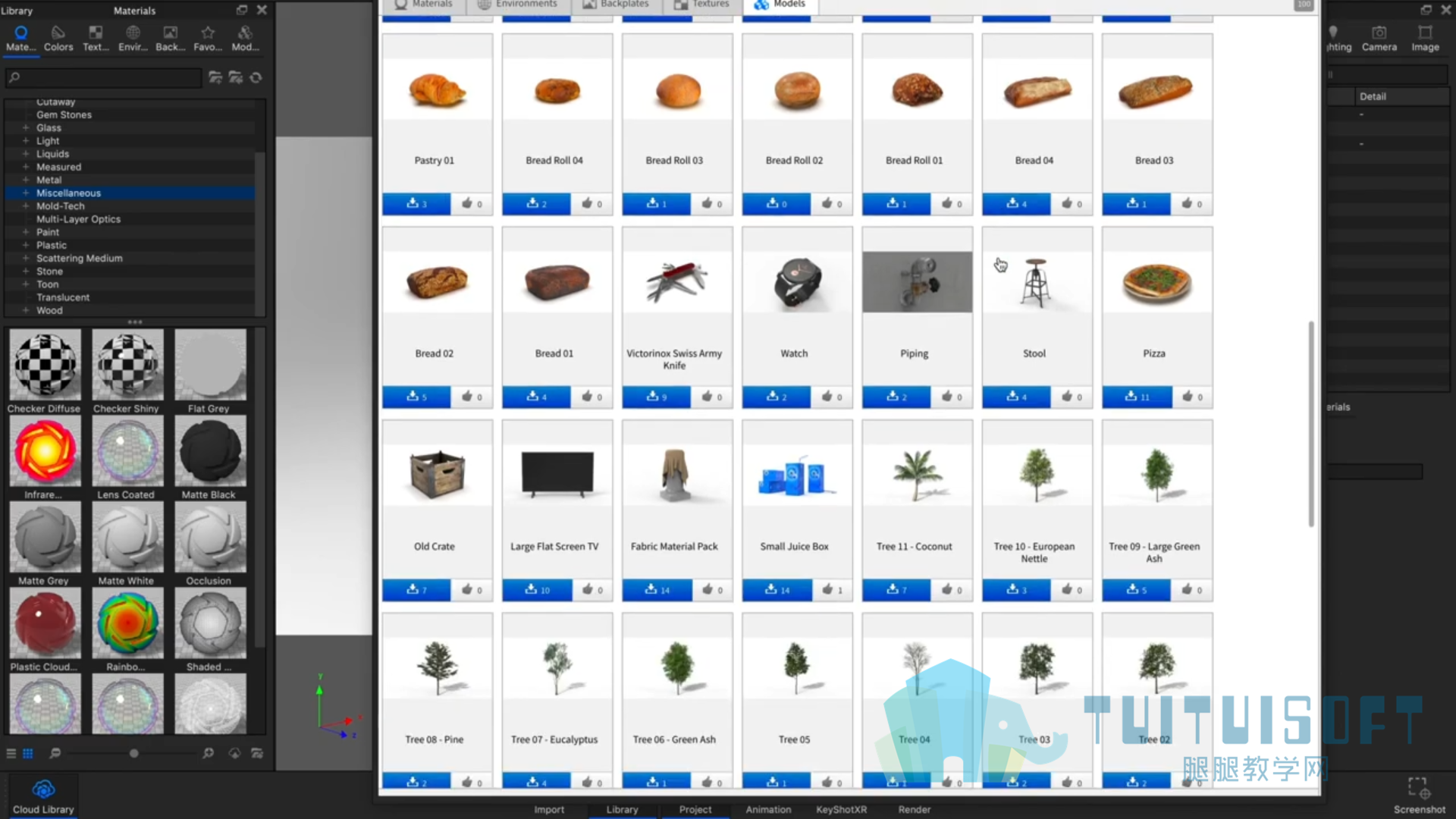Like the Bread 01 model

[x=591, y=397]
